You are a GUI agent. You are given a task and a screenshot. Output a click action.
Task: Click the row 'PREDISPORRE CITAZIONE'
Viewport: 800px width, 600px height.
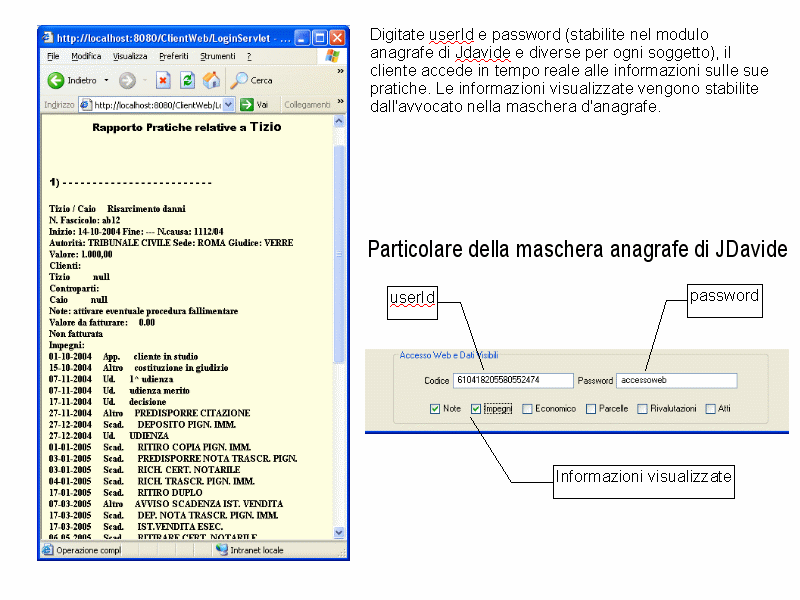click(149, 413)
